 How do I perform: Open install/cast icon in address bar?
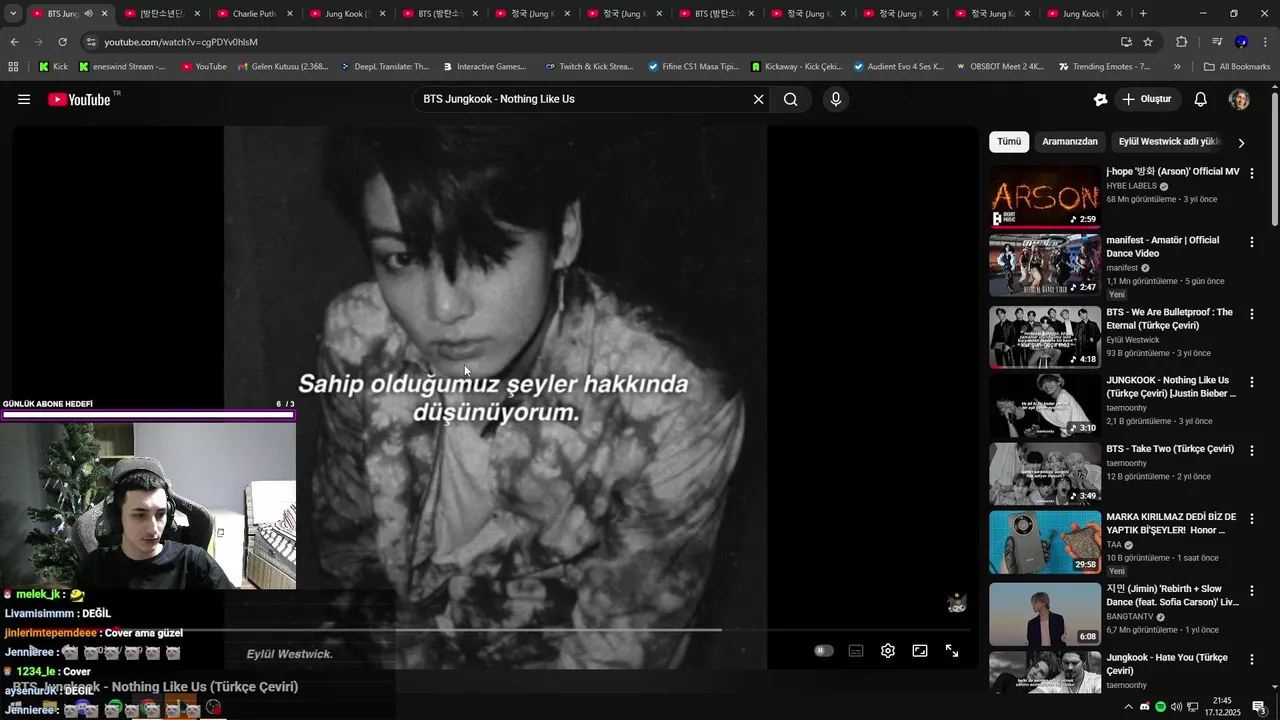coord(1126,42)
